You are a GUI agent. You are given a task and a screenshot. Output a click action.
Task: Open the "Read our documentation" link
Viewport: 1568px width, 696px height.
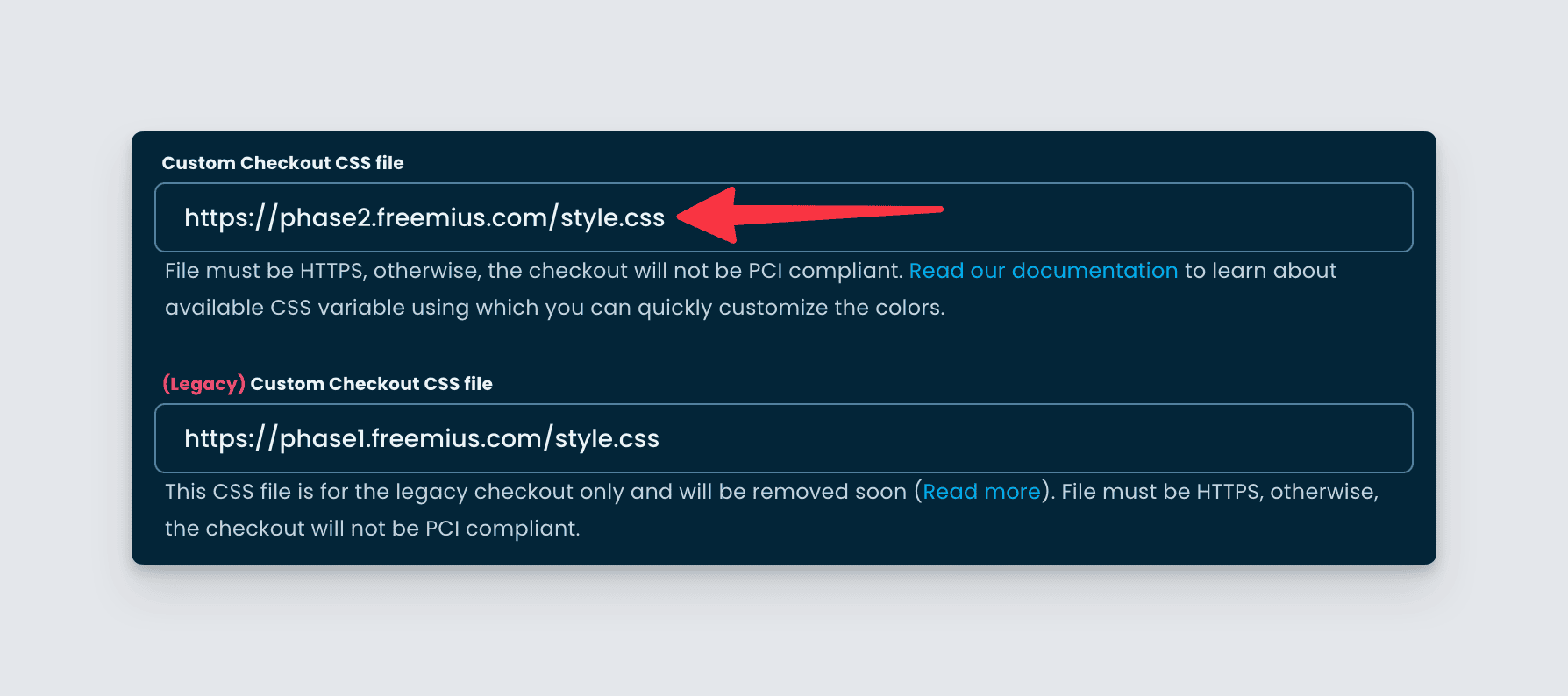coord(1043,271)
